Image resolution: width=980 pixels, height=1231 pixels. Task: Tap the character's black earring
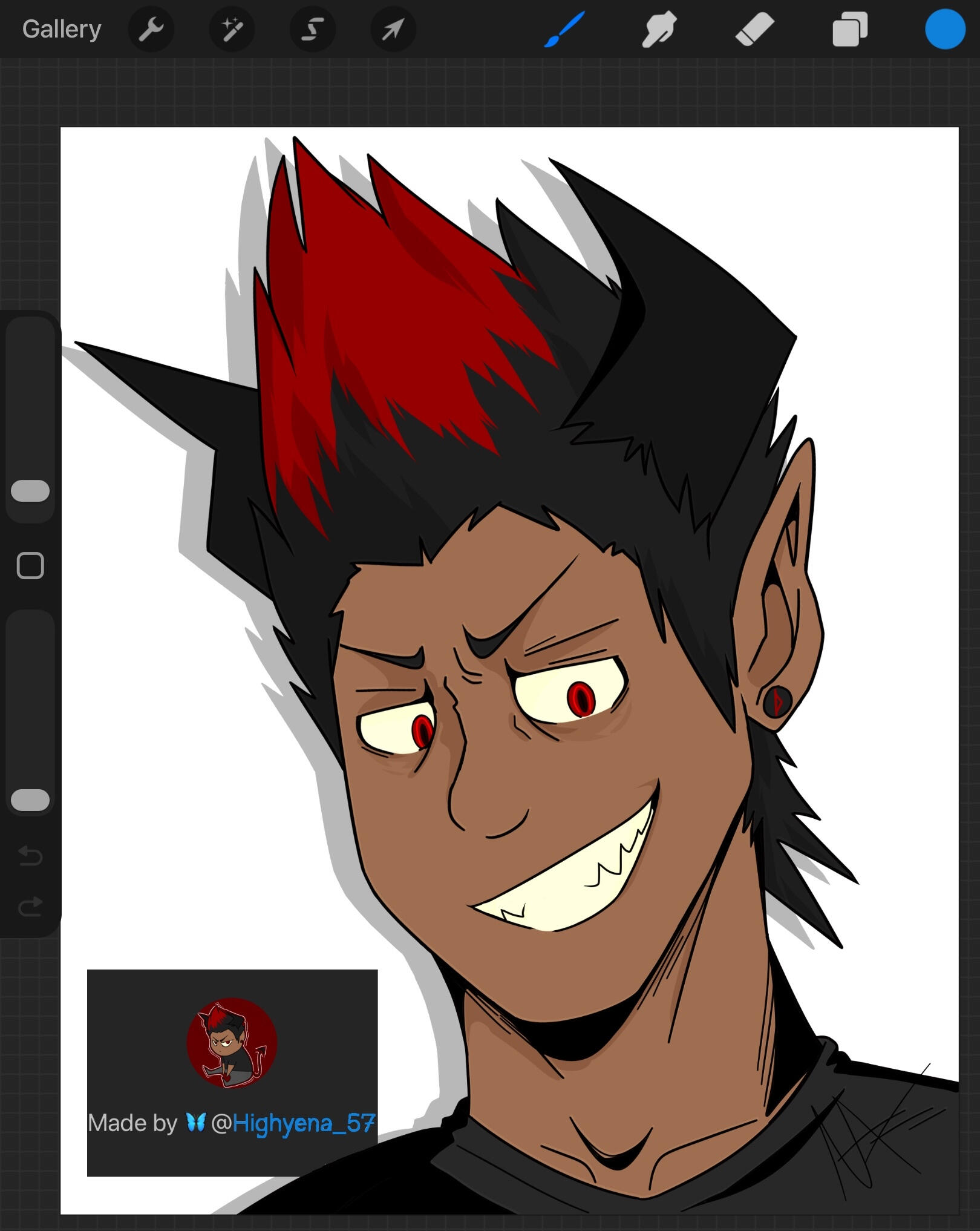[x=776, y=702]
